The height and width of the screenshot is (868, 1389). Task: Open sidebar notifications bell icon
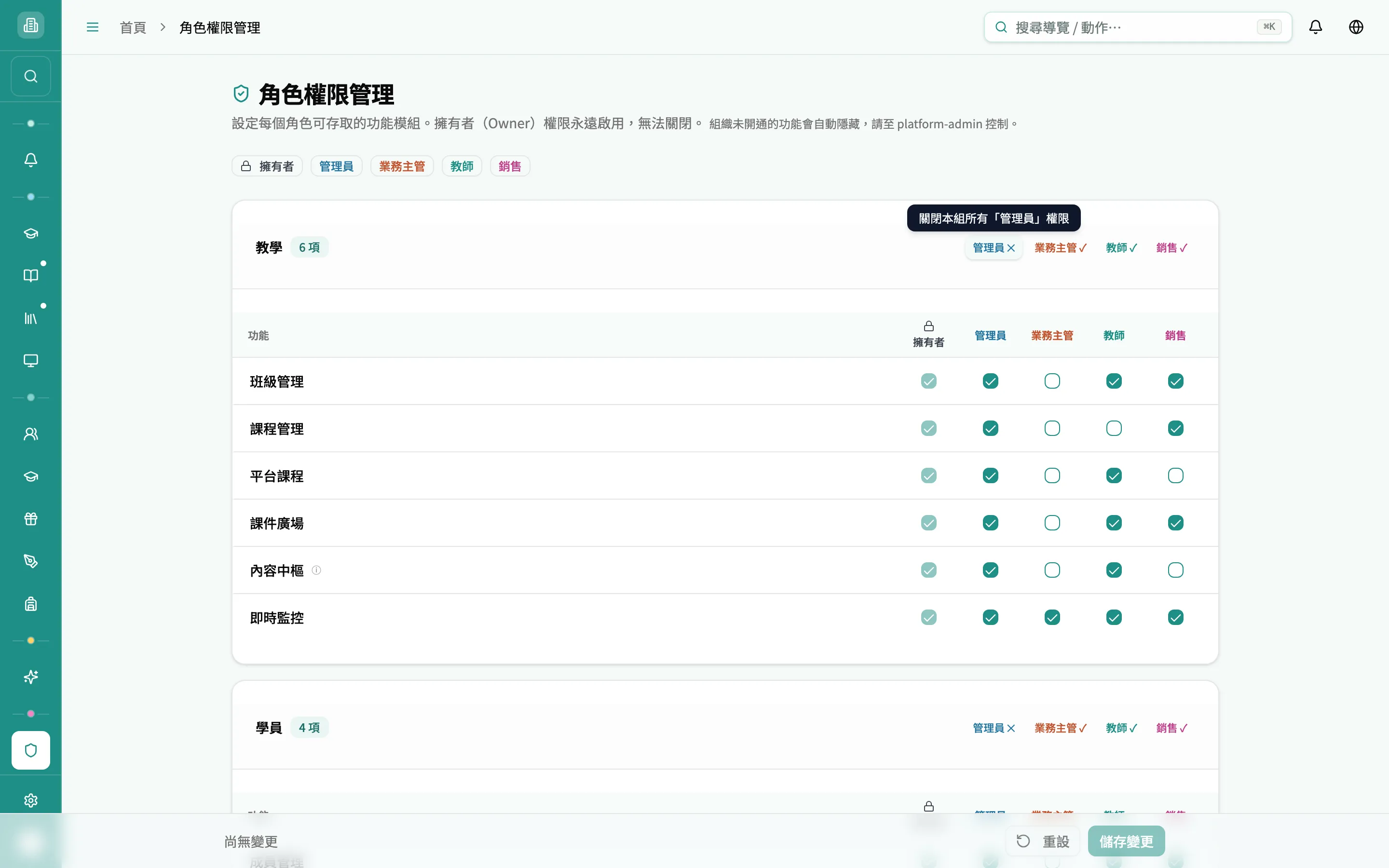(x=31, y=160)
